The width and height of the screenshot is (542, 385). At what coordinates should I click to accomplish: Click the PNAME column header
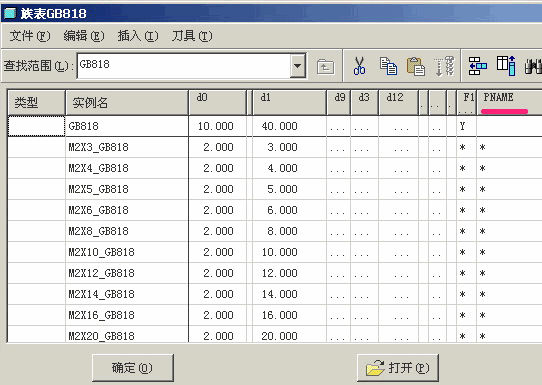point(509,103)
